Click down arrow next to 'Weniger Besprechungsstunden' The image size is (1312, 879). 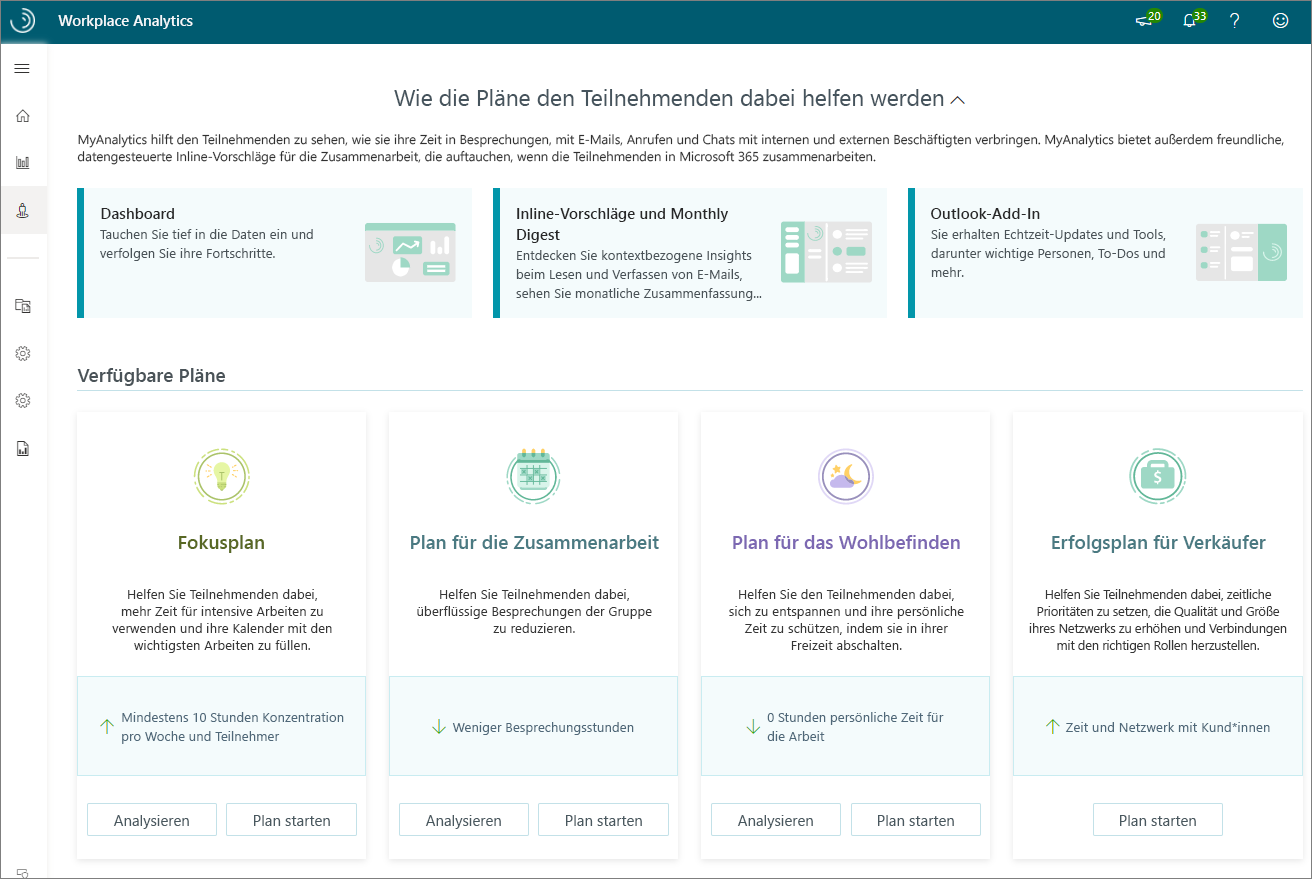[x=438, y=727]
